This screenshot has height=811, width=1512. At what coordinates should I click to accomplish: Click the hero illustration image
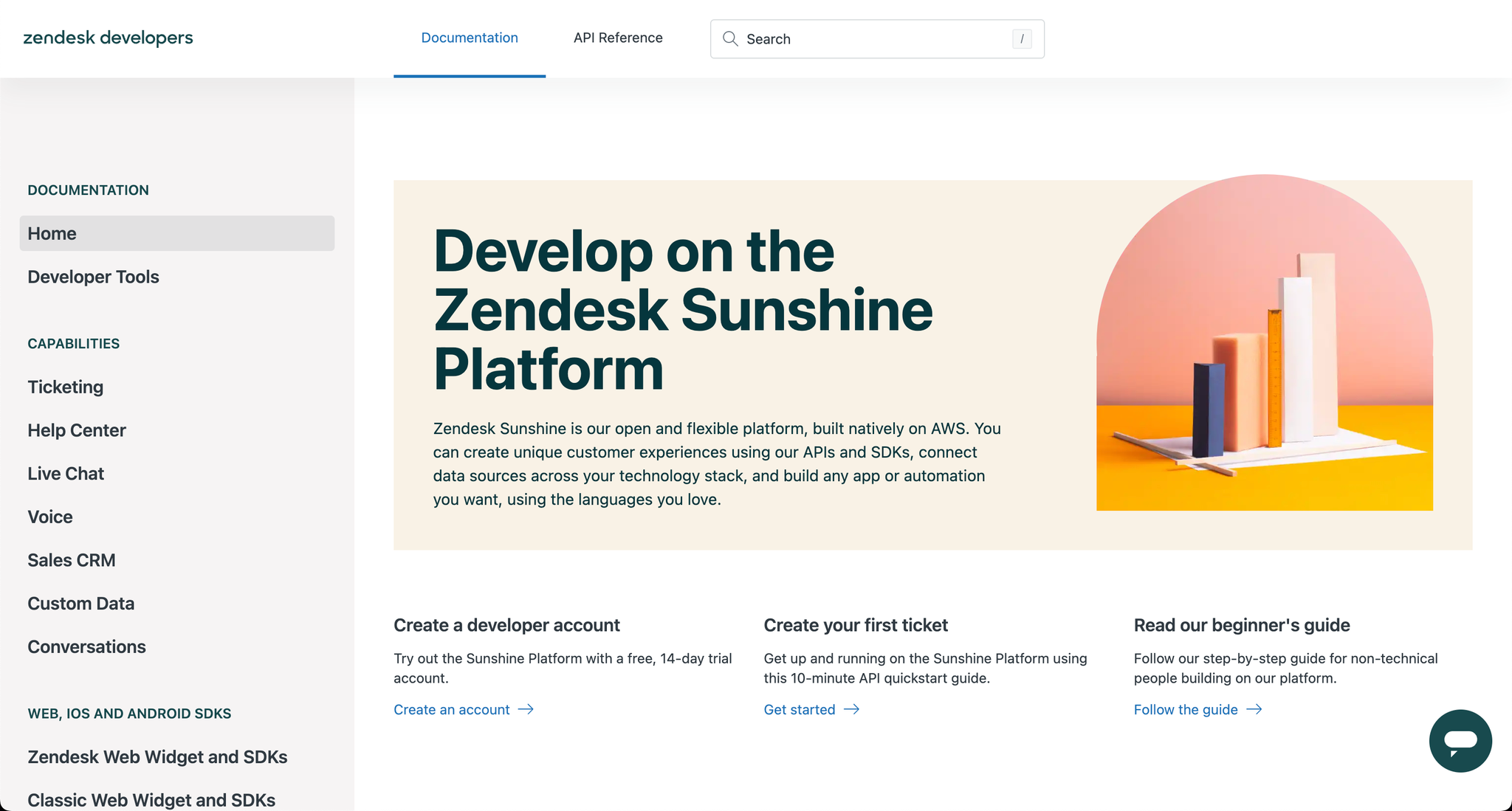tap(1265, 342)
